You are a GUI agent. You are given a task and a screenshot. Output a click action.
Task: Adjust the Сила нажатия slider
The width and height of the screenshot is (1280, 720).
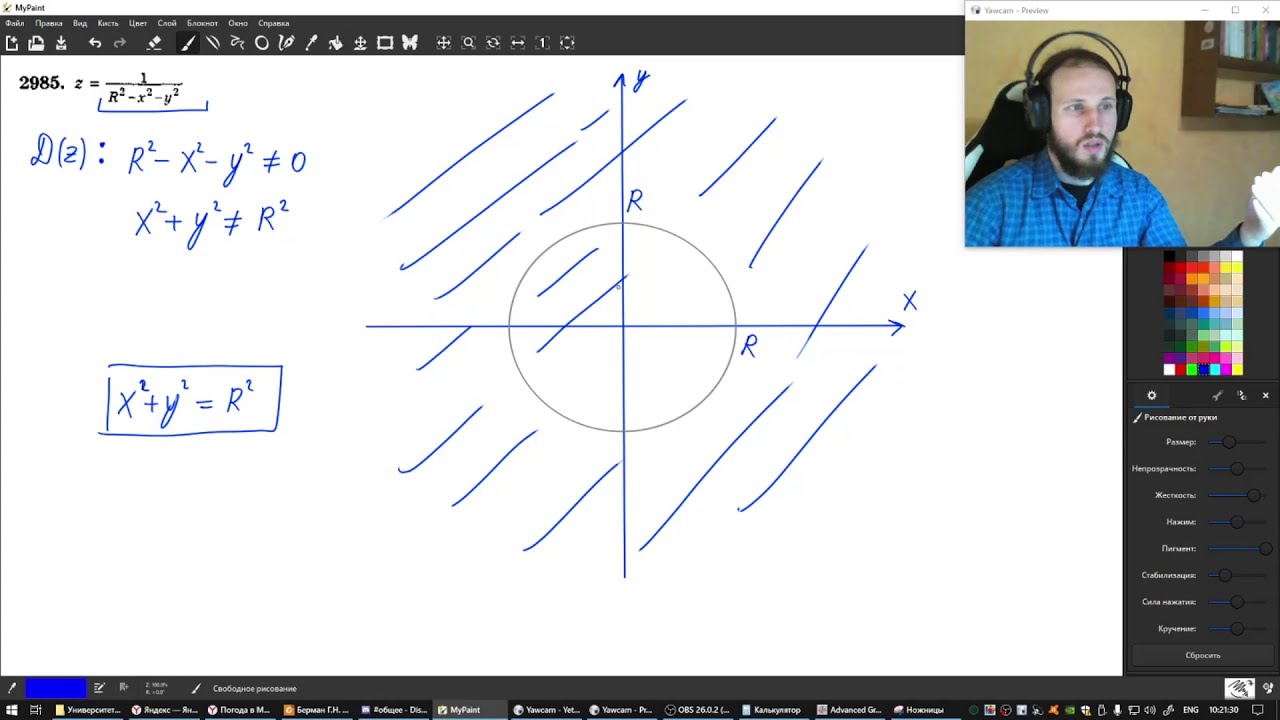(1236, 602)
